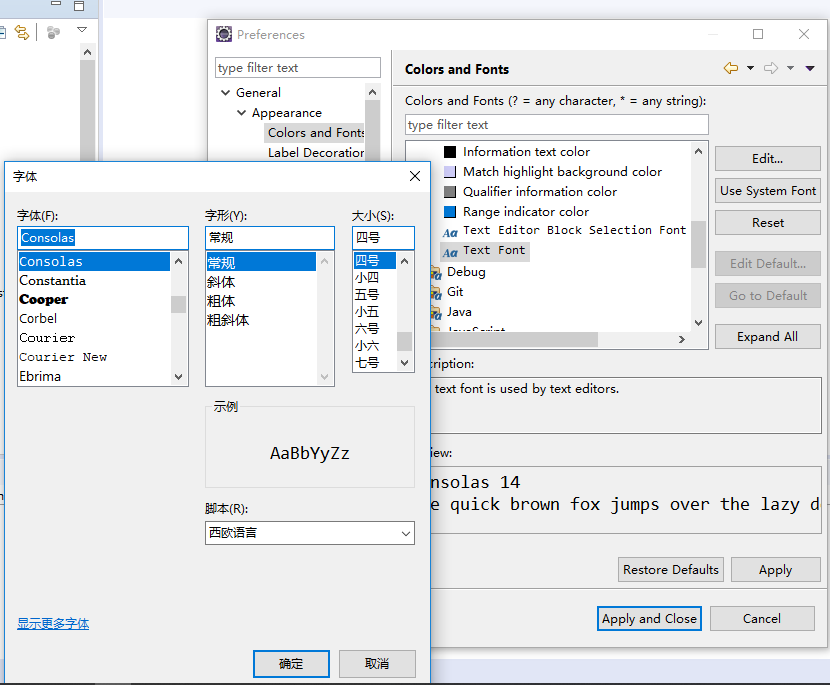Select Ebrima in font list
Image resolution: width=830 pixels, height=685 pixels.
40,376
